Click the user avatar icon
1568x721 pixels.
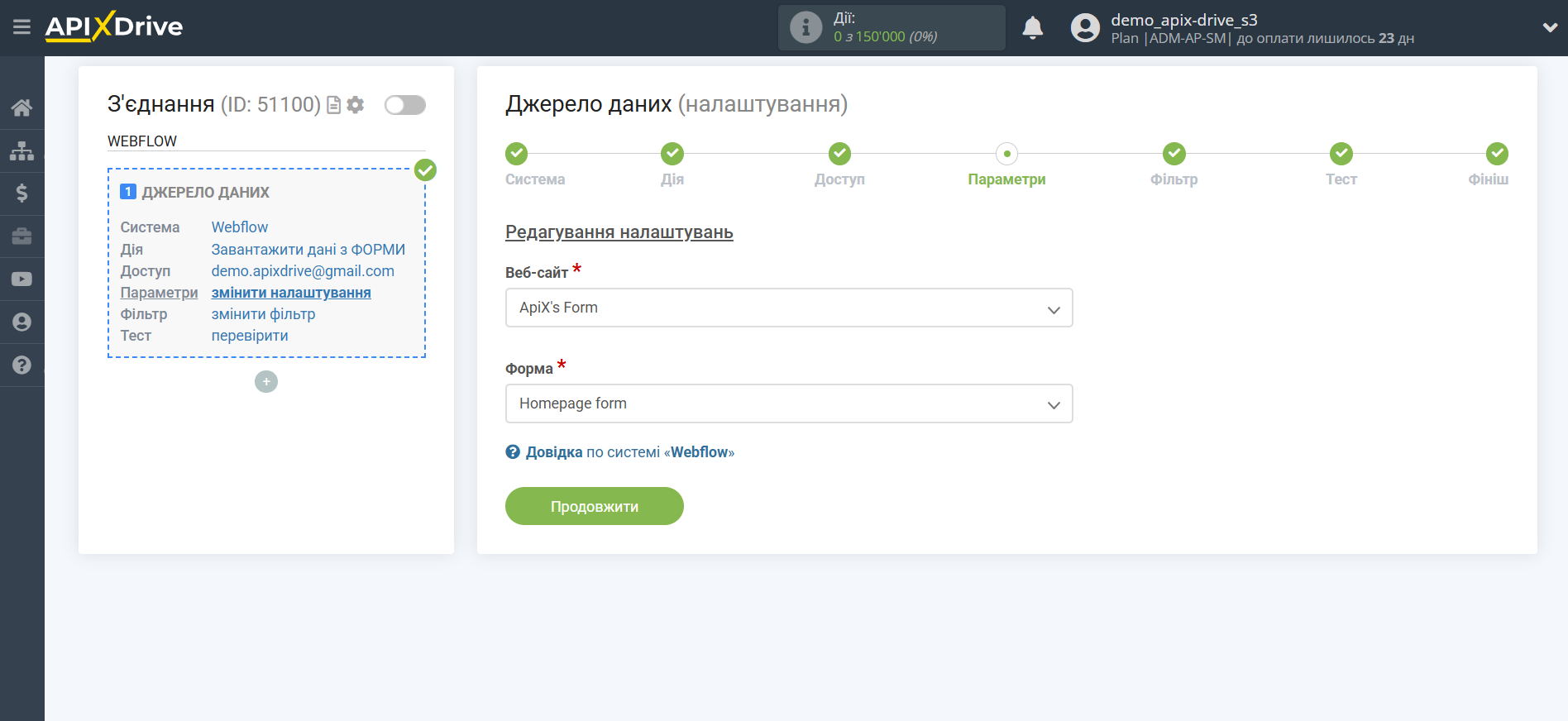1085,27
